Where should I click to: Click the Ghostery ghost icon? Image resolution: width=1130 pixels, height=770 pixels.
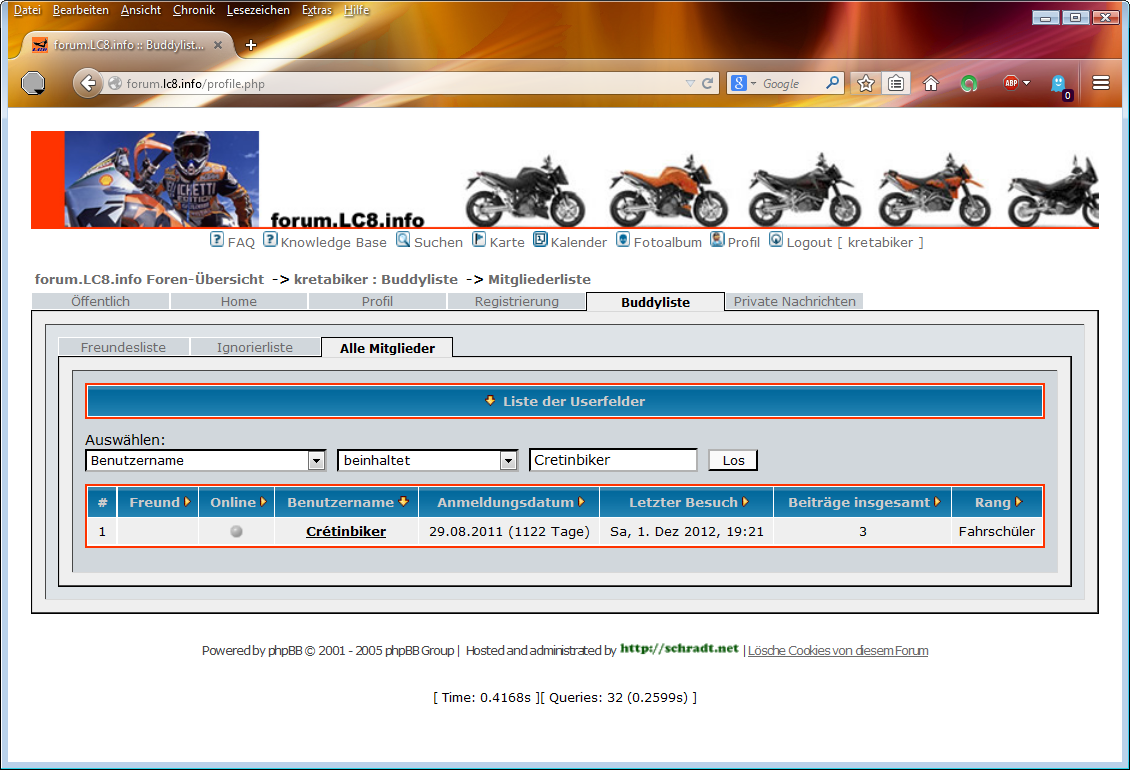click(1058, 84)
